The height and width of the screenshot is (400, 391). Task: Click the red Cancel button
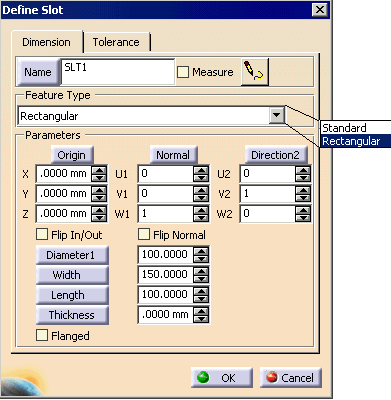(291, 378)
